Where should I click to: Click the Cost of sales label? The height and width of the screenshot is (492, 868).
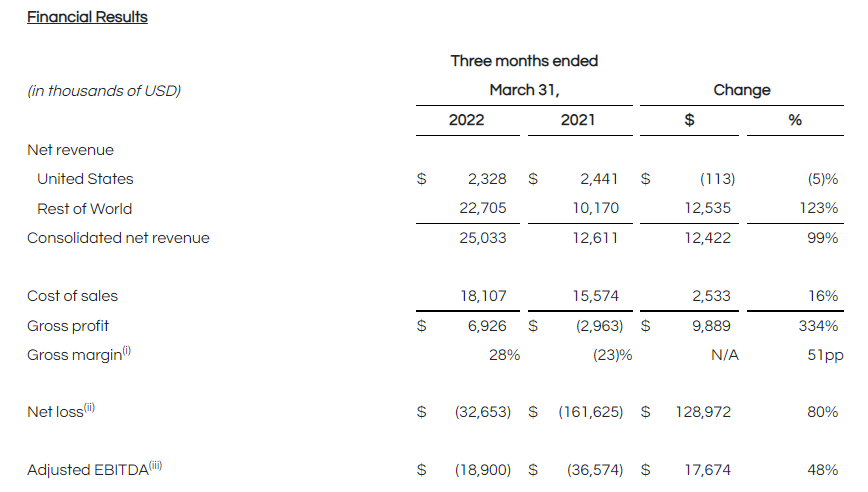pyautogui.click(x=72, y=296)
